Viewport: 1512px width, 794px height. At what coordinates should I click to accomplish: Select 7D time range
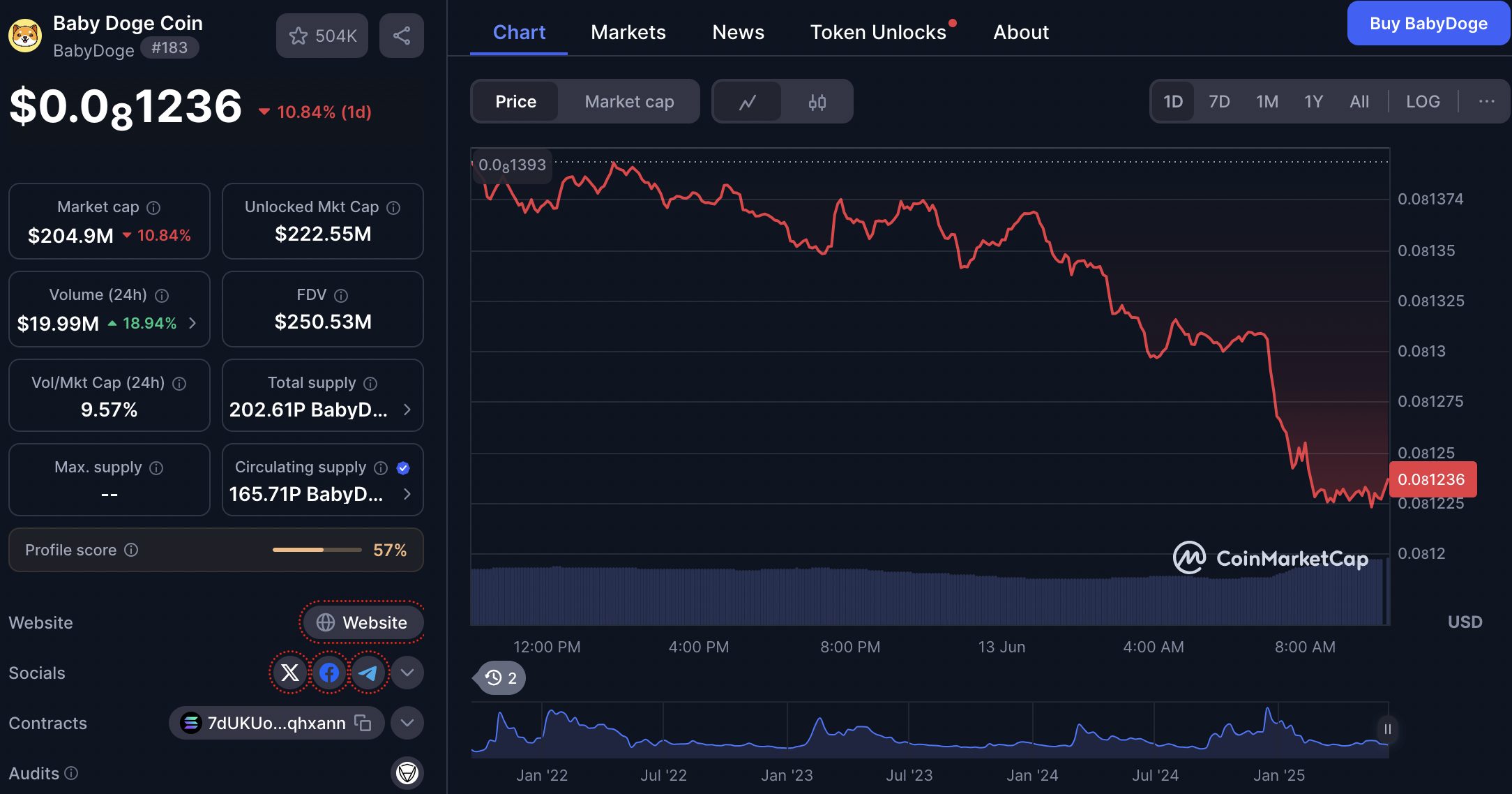pos(1219,102)
